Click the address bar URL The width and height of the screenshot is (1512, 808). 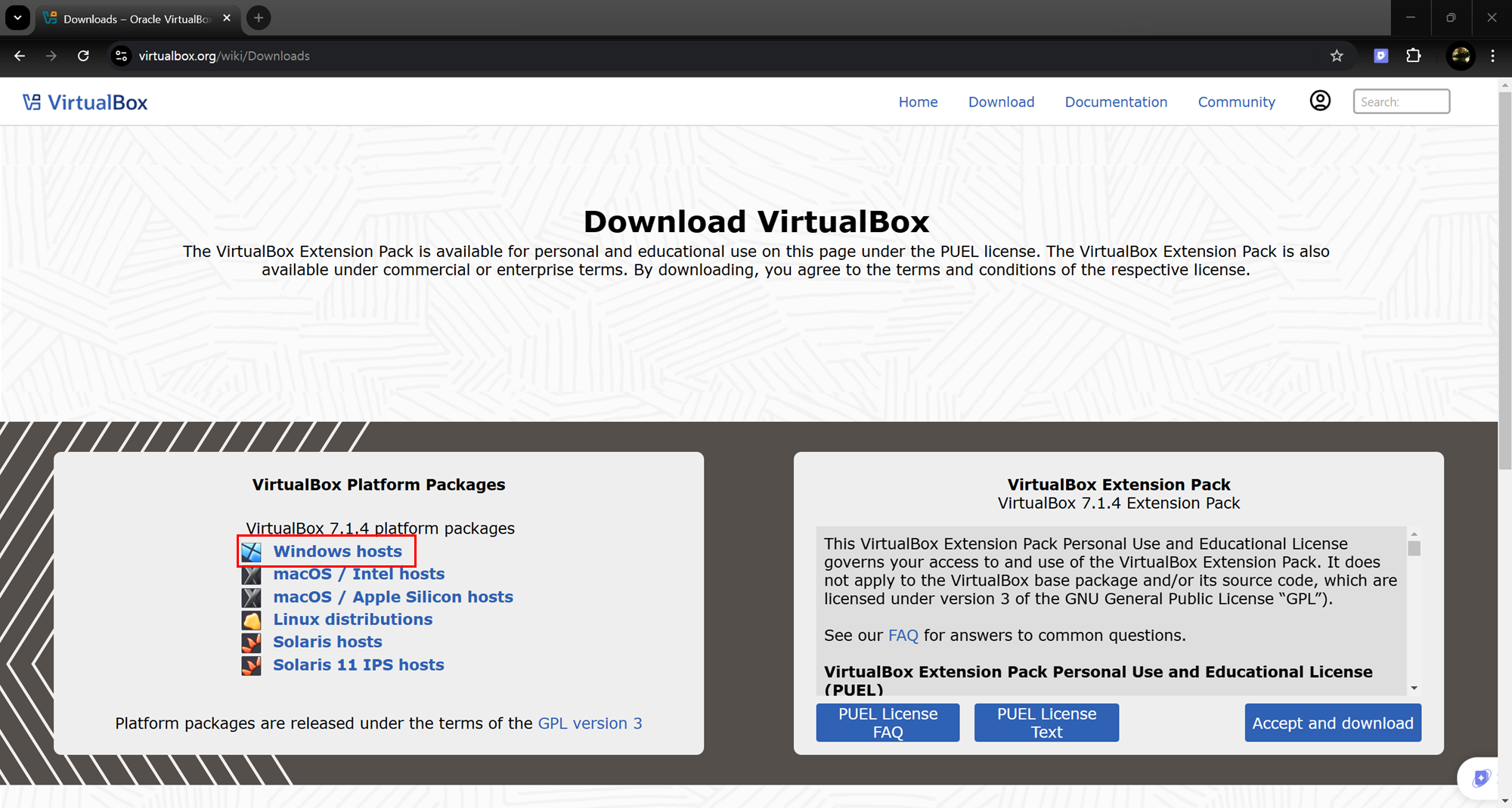[224, 56]
